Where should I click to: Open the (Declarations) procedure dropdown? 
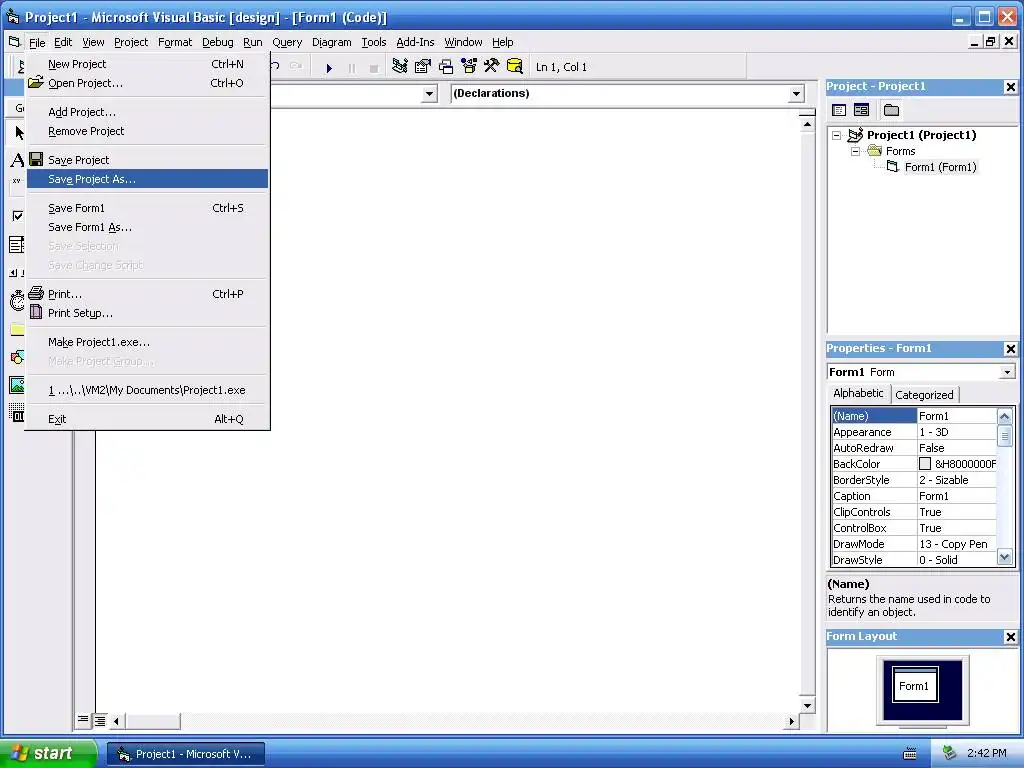796,94
